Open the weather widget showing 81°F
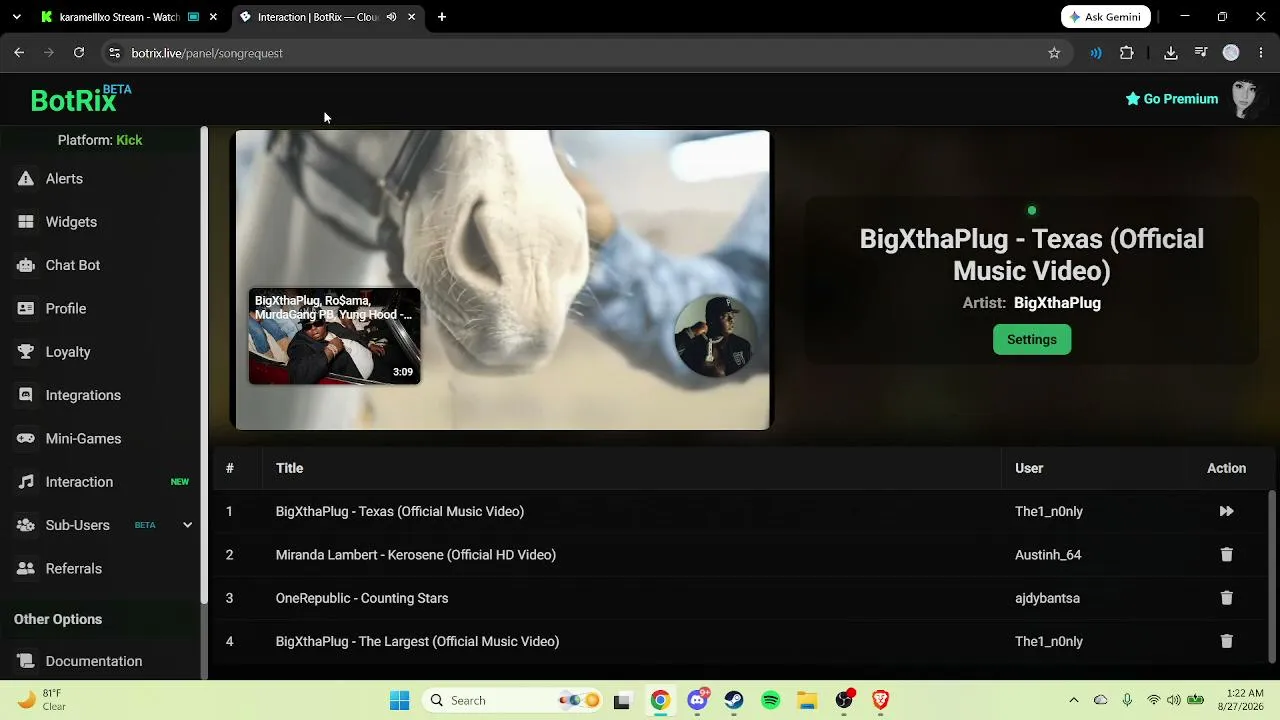1280x720 pixels. [42, 700]
